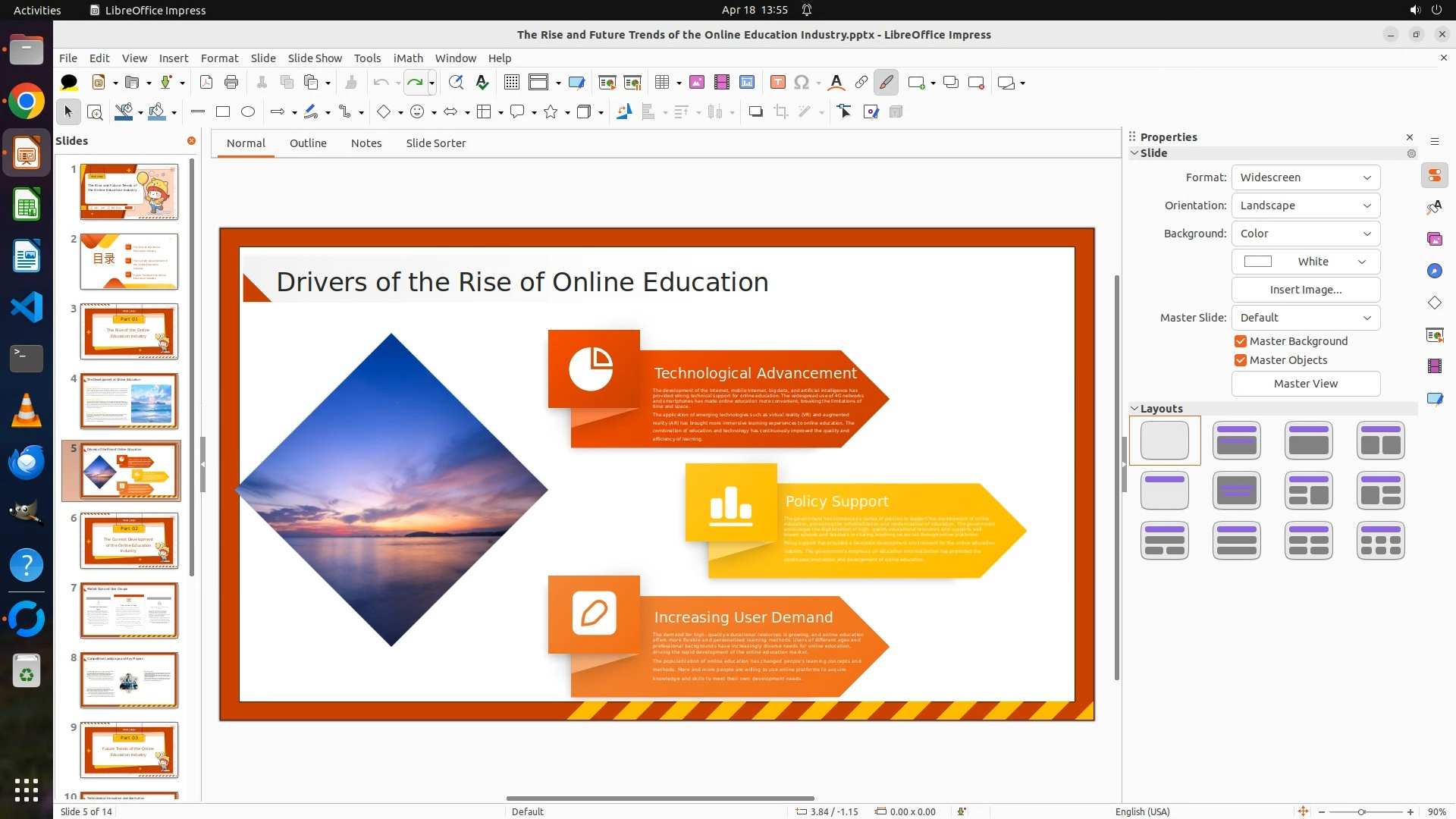Image resolution: width=1456 pixels, height=819 pixels.
Task: Open the White background color swatch dropdown
Action: (1305, 262)
